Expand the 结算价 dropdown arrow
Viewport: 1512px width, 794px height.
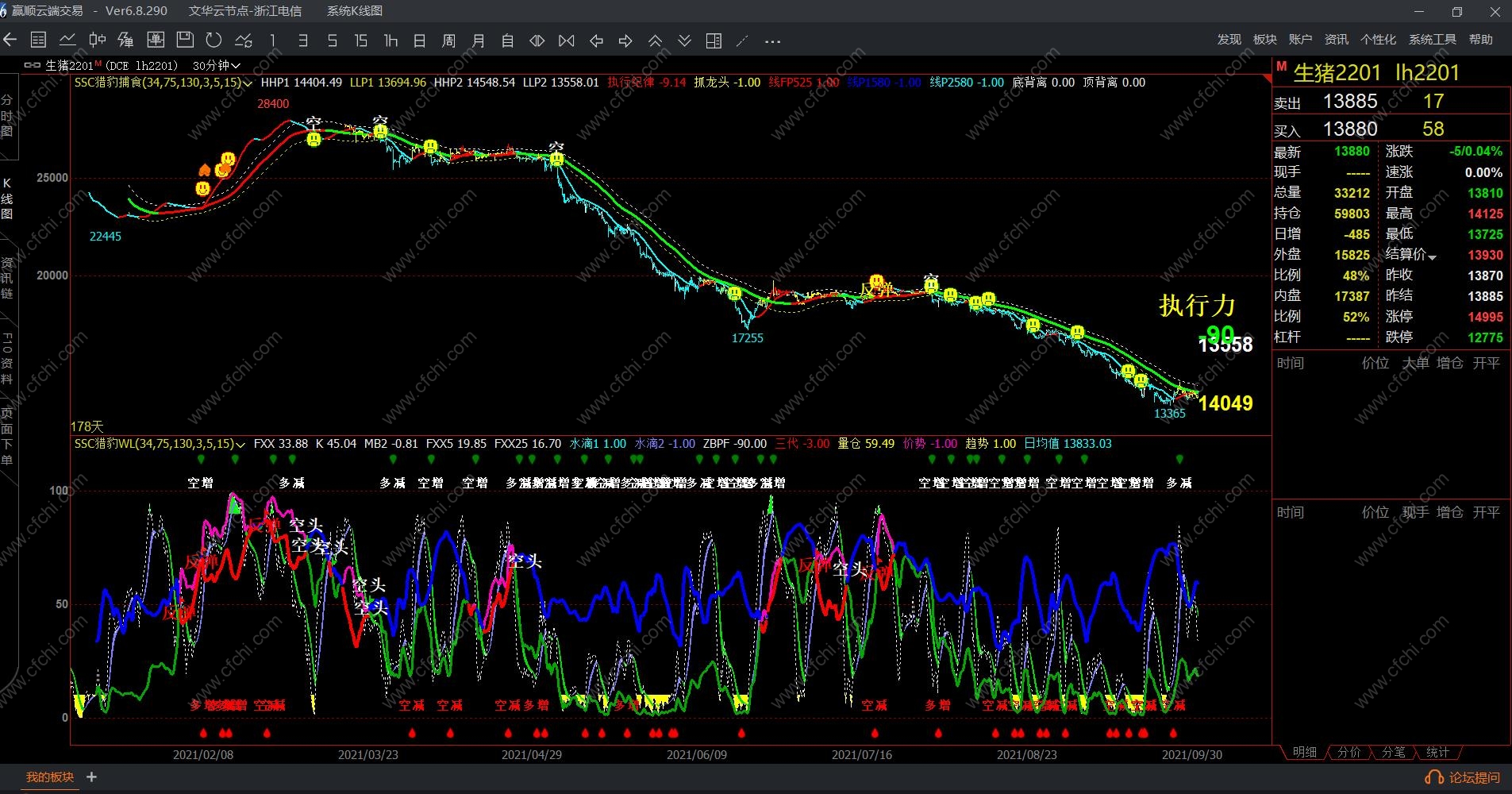pos(1432,256)
